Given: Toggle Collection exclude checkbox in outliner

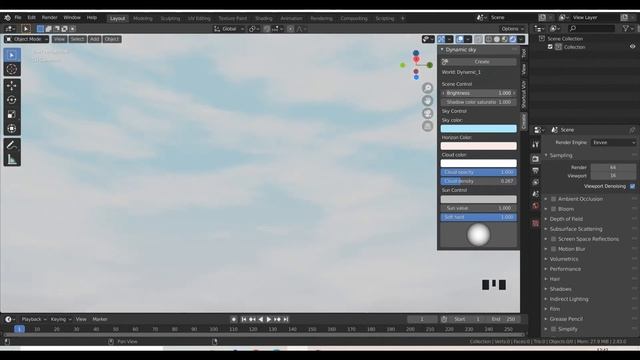Looking at the screenshot, I should coord(550,47).
